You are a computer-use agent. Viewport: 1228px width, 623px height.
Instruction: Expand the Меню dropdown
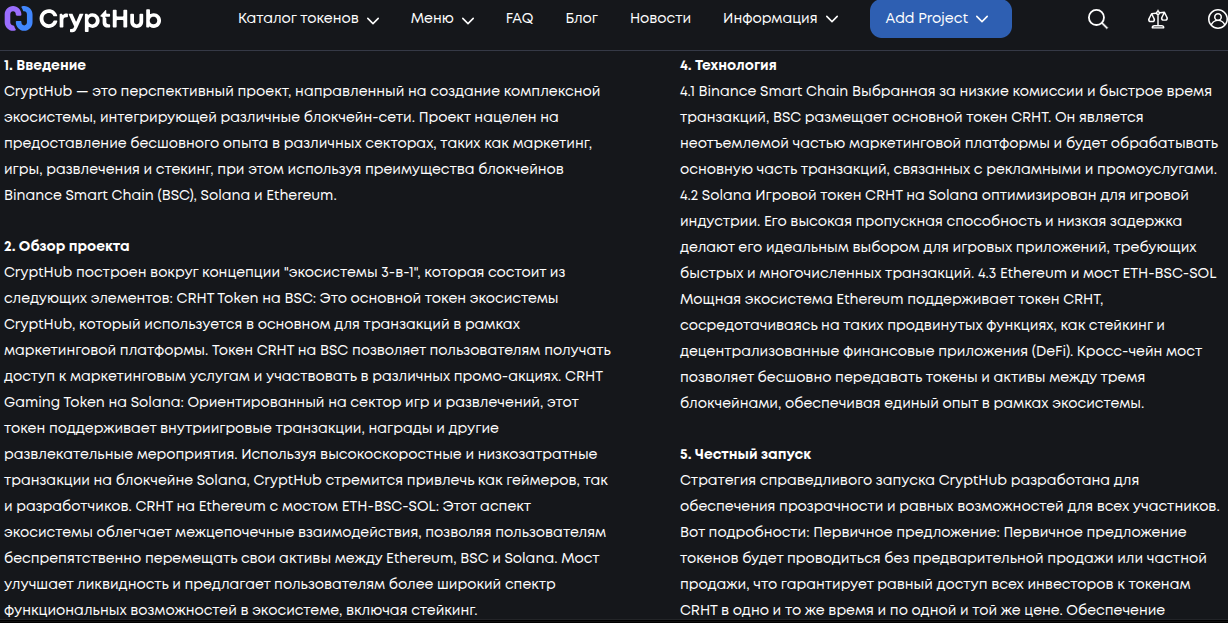pos(443,19)
